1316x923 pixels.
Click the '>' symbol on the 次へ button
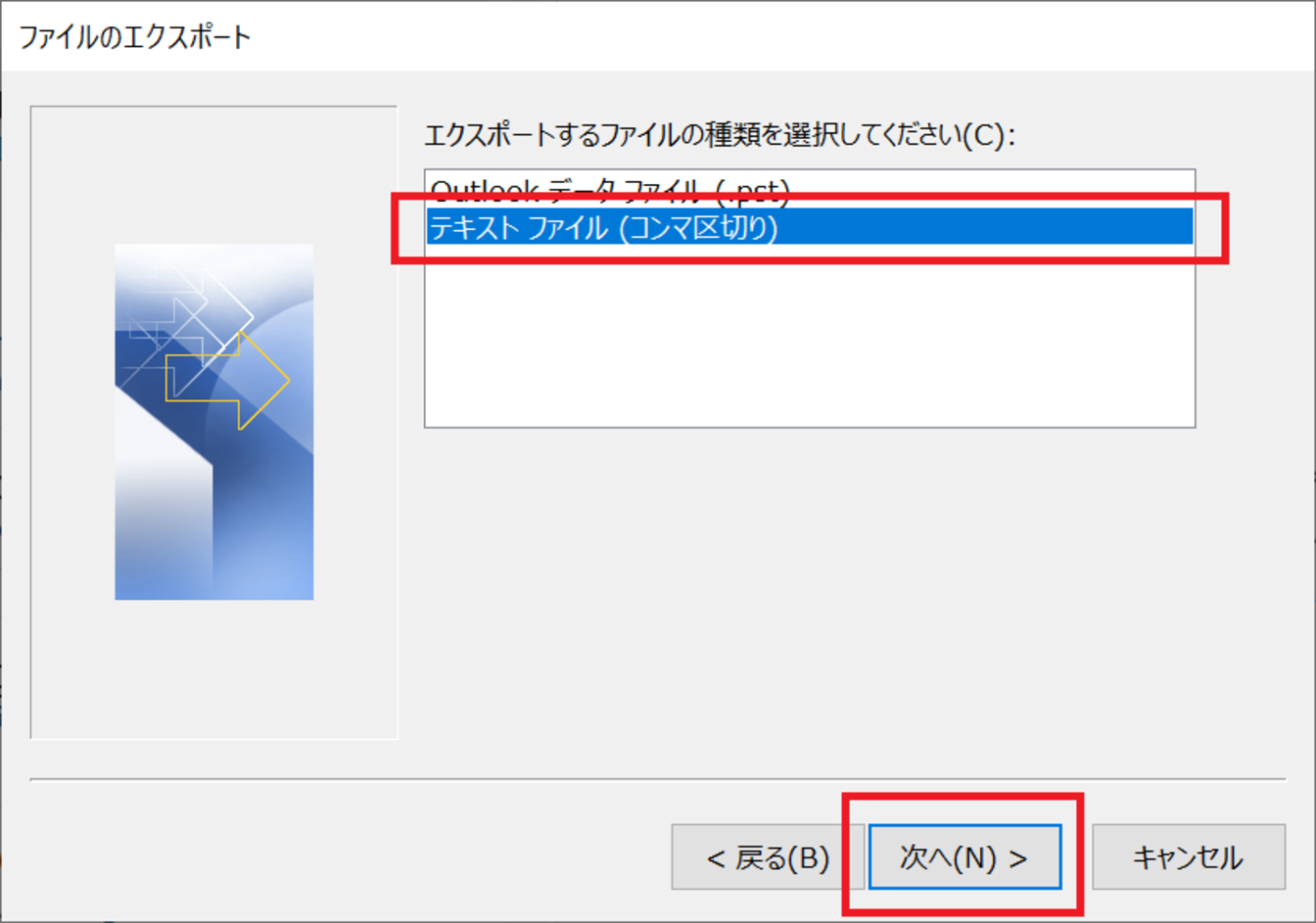[x=1018, y=859]
